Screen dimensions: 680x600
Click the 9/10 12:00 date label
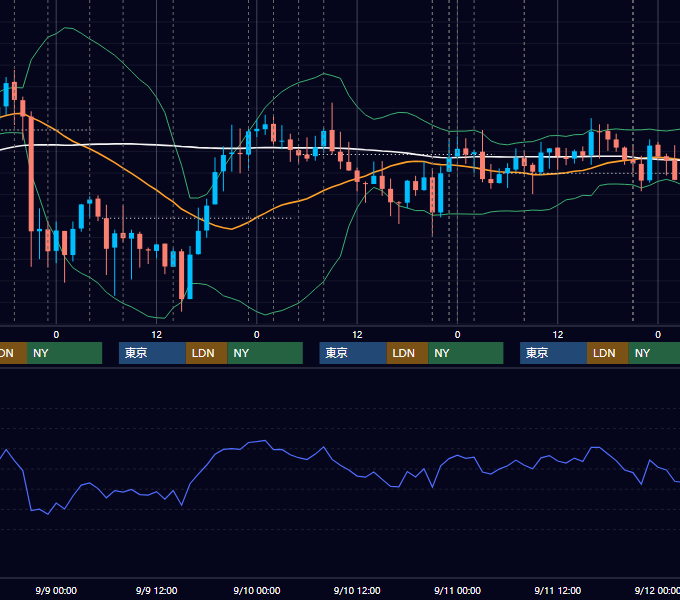(357, 590)
